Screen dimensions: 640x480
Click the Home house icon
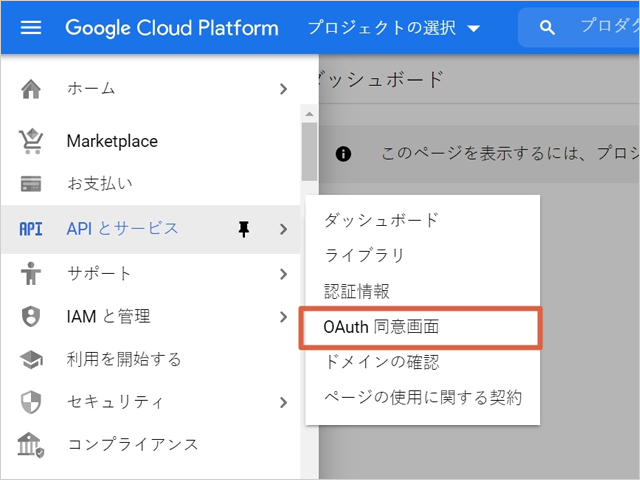[x=31, y=89]
